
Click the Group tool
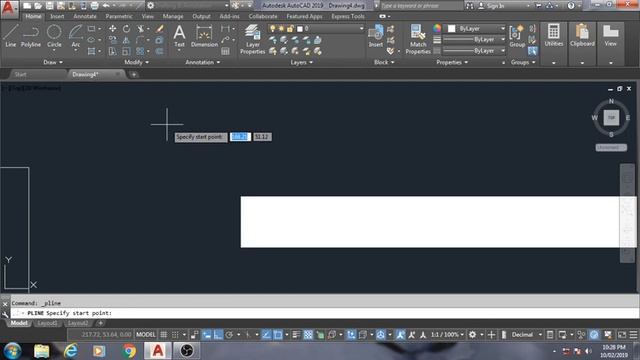pos(517,36)
